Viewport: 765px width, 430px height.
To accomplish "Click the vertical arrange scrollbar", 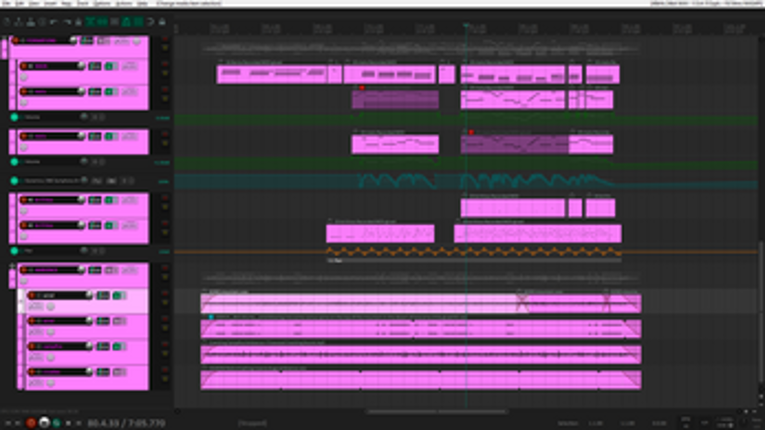I will tap(761, 312).
